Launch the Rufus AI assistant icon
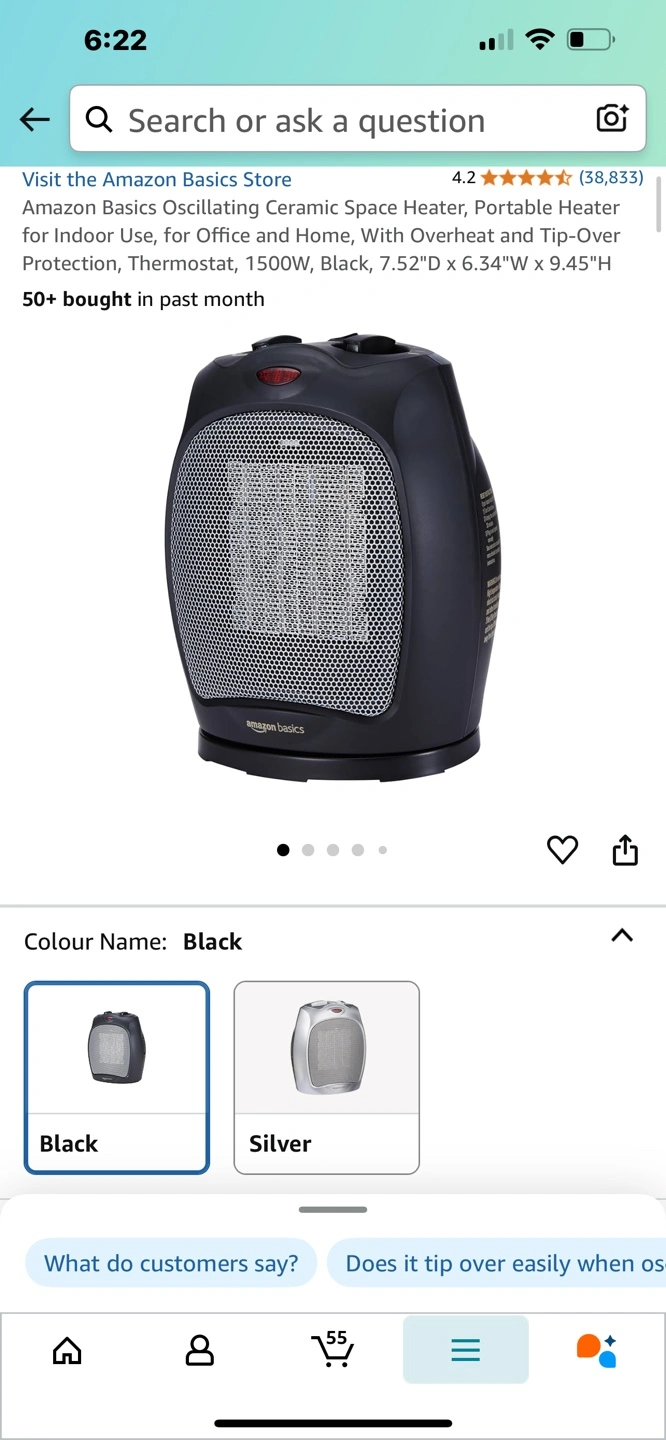 pyautogui.click(x=597, y=1350)
